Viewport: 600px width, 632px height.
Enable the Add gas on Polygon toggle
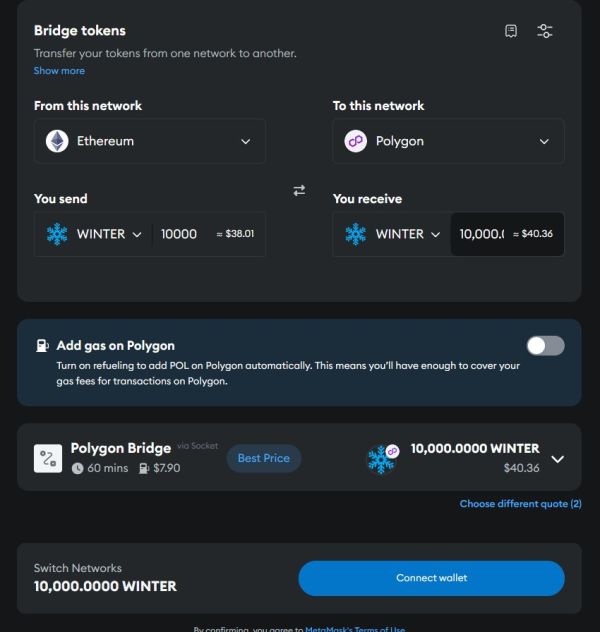pos(545,346)
